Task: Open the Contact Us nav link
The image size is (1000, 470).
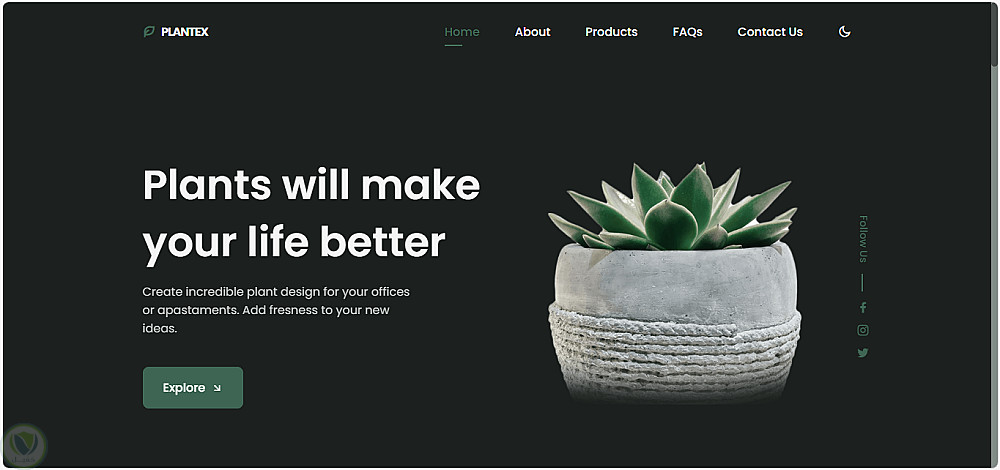Action: coord(770,32)
